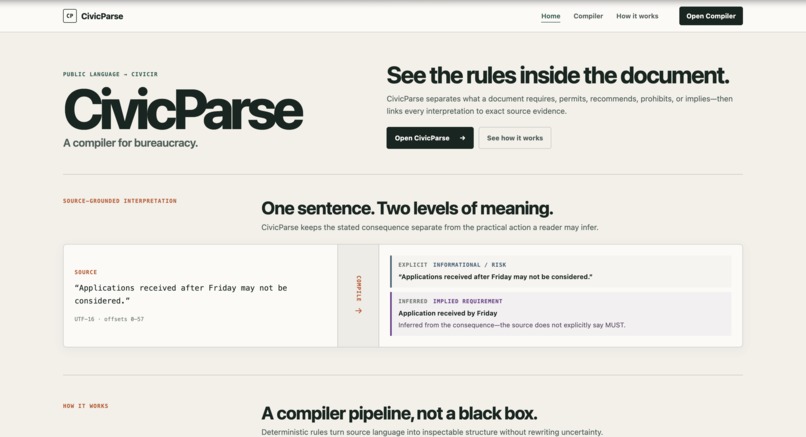Click the 'PUBLIC LANGUAGE → CIVICIR' label

[x=110, y=74]
